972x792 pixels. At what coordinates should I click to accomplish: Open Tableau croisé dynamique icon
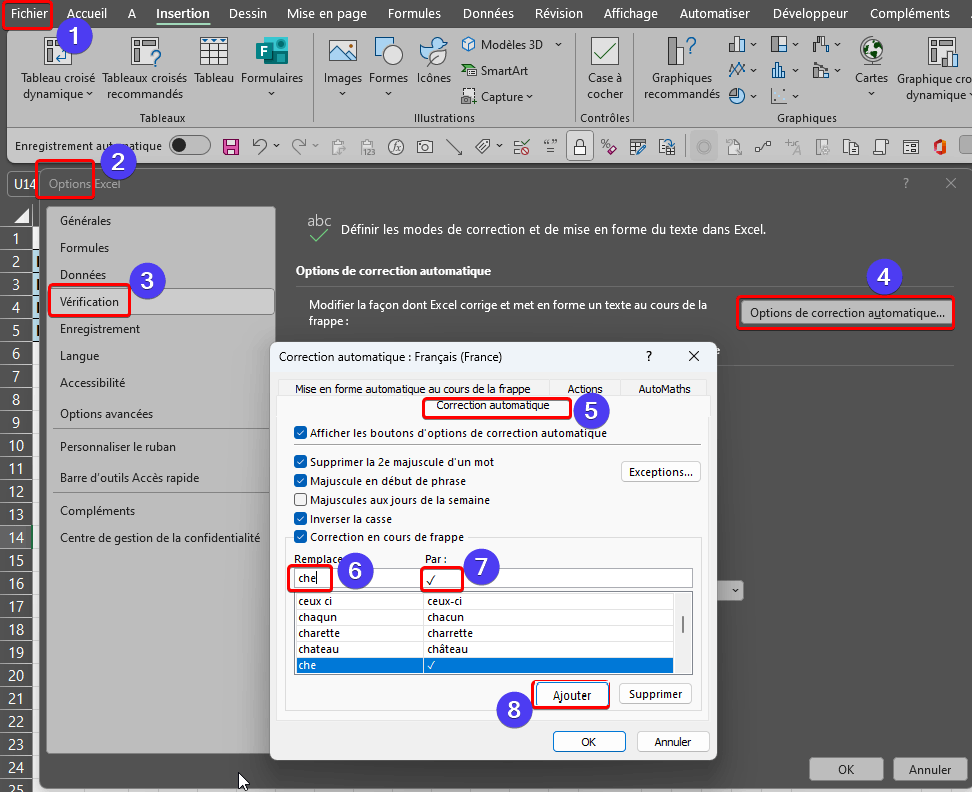pyautogui.click(x=58, y=51)
